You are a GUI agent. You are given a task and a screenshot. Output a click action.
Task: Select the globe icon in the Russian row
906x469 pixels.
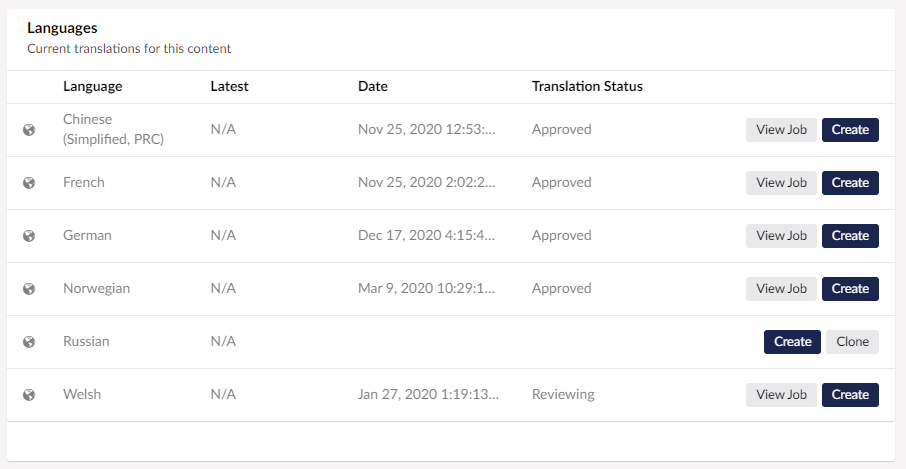tap(29, 342)
